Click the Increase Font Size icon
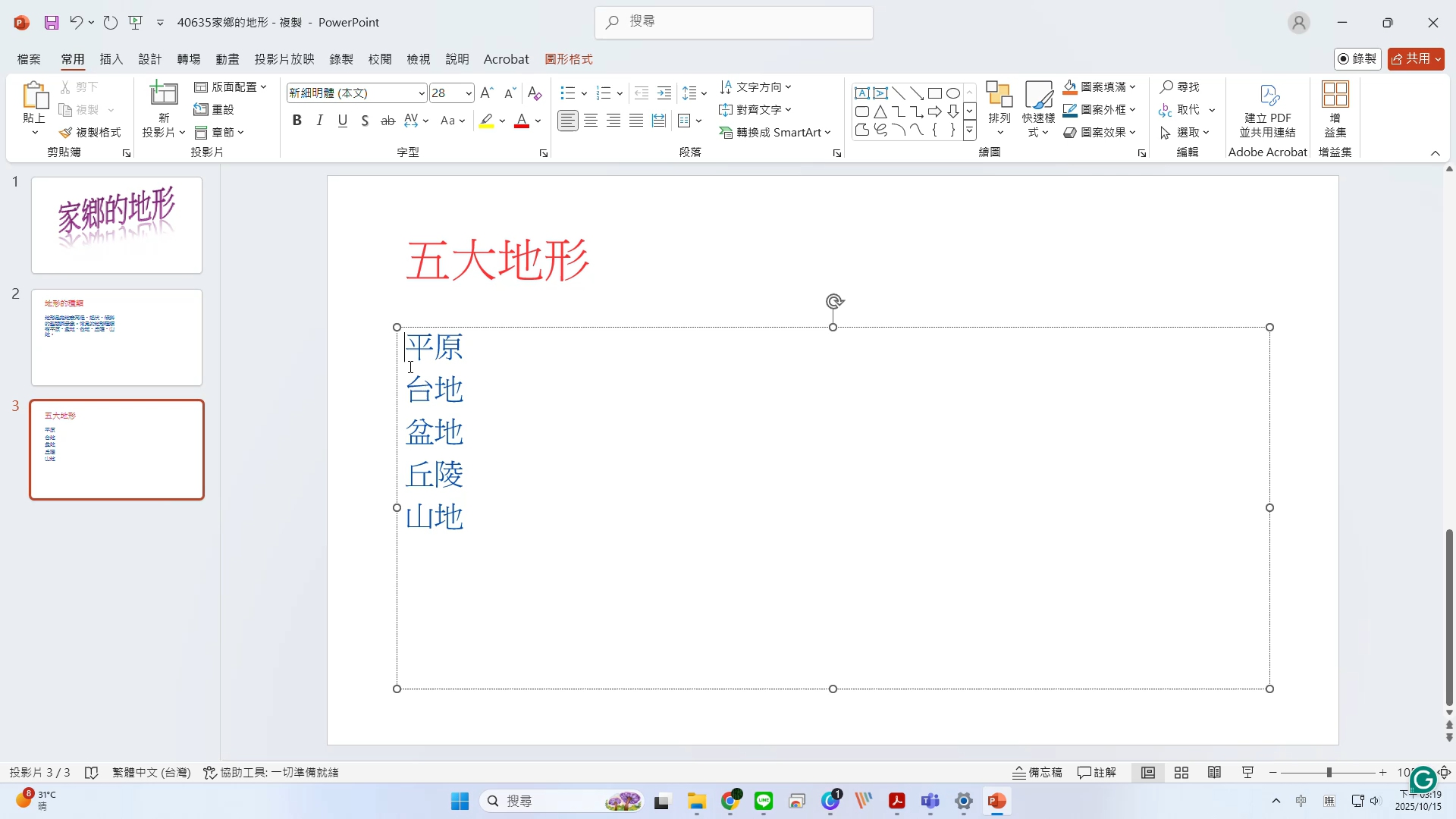The width and height of the screenshot is (1456, 819). [487, 93]
